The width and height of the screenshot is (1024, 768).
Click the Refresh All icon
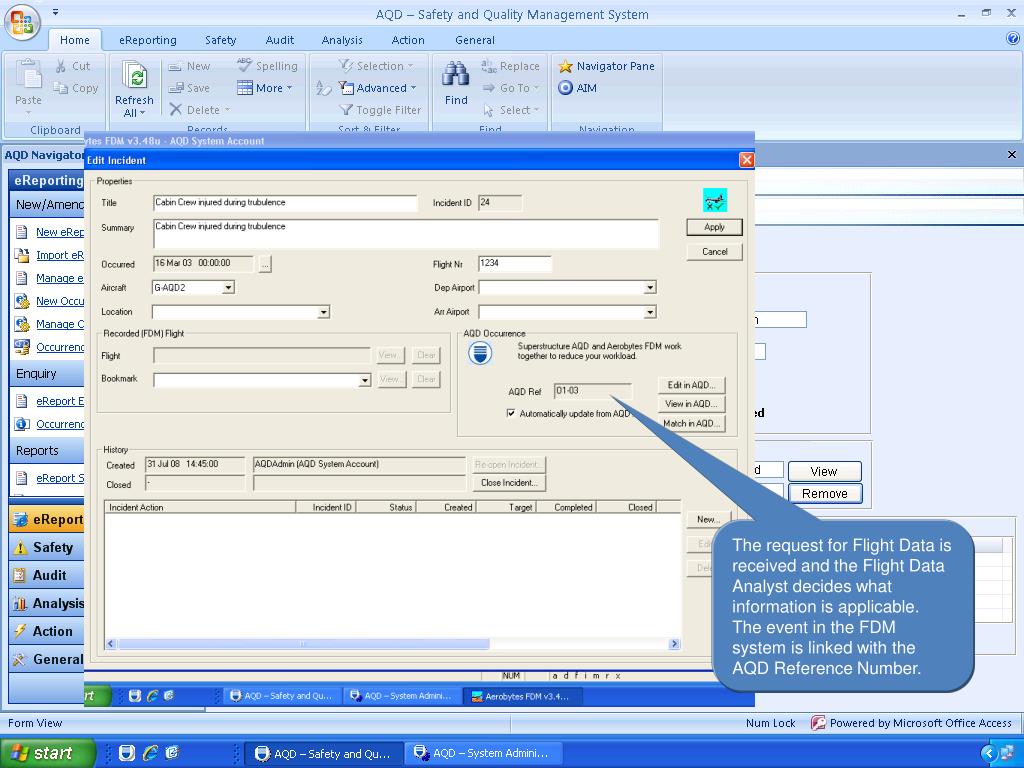135,76
